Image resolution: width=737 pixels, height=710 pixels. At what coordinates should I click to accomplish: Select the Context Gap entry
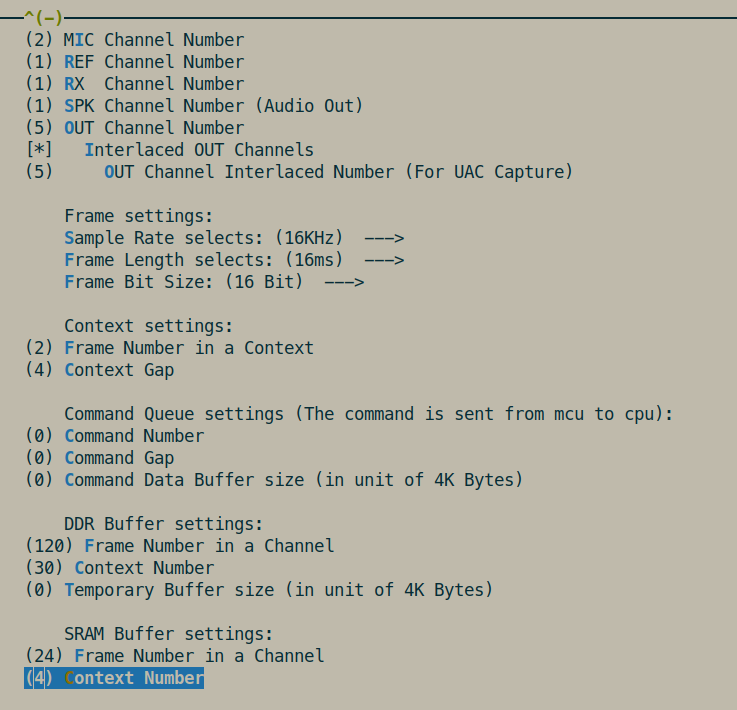pos(100,370)
